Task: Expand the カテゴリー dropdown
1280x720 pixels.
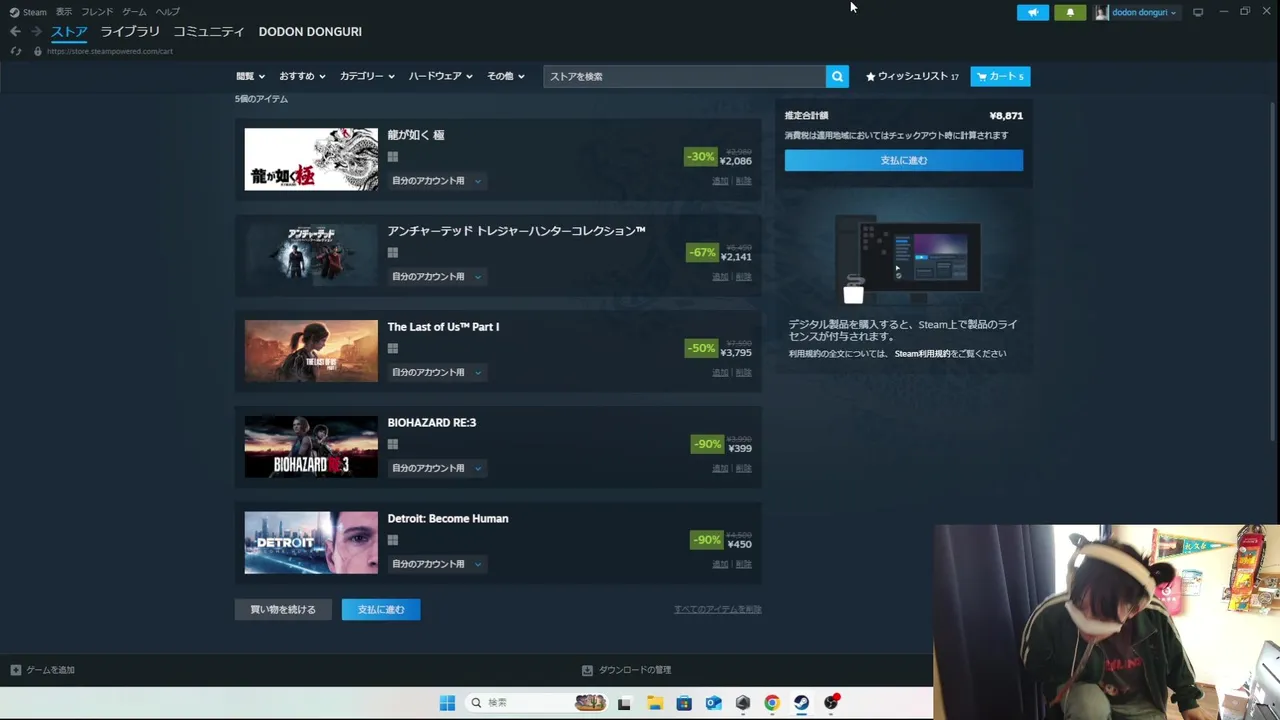Action: tap(367, 76)
